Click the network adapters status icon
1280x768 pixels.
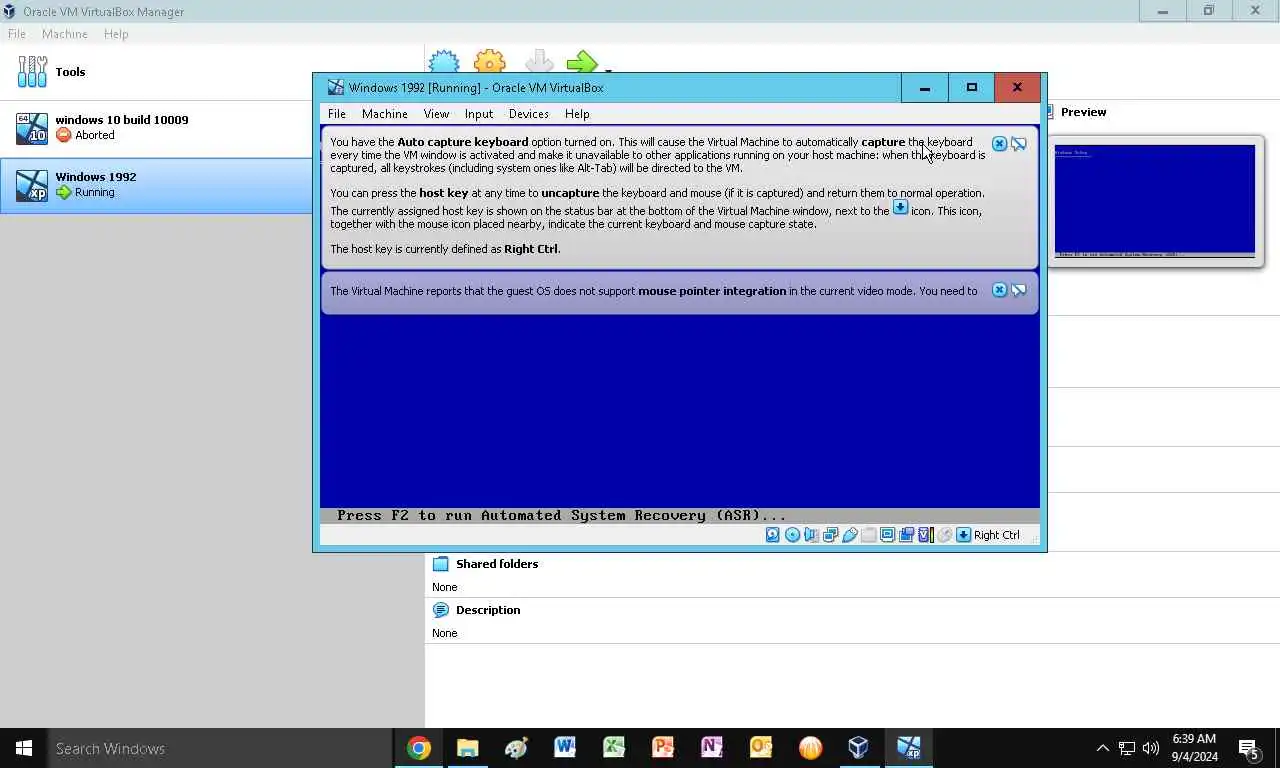[x=830, y=535]
